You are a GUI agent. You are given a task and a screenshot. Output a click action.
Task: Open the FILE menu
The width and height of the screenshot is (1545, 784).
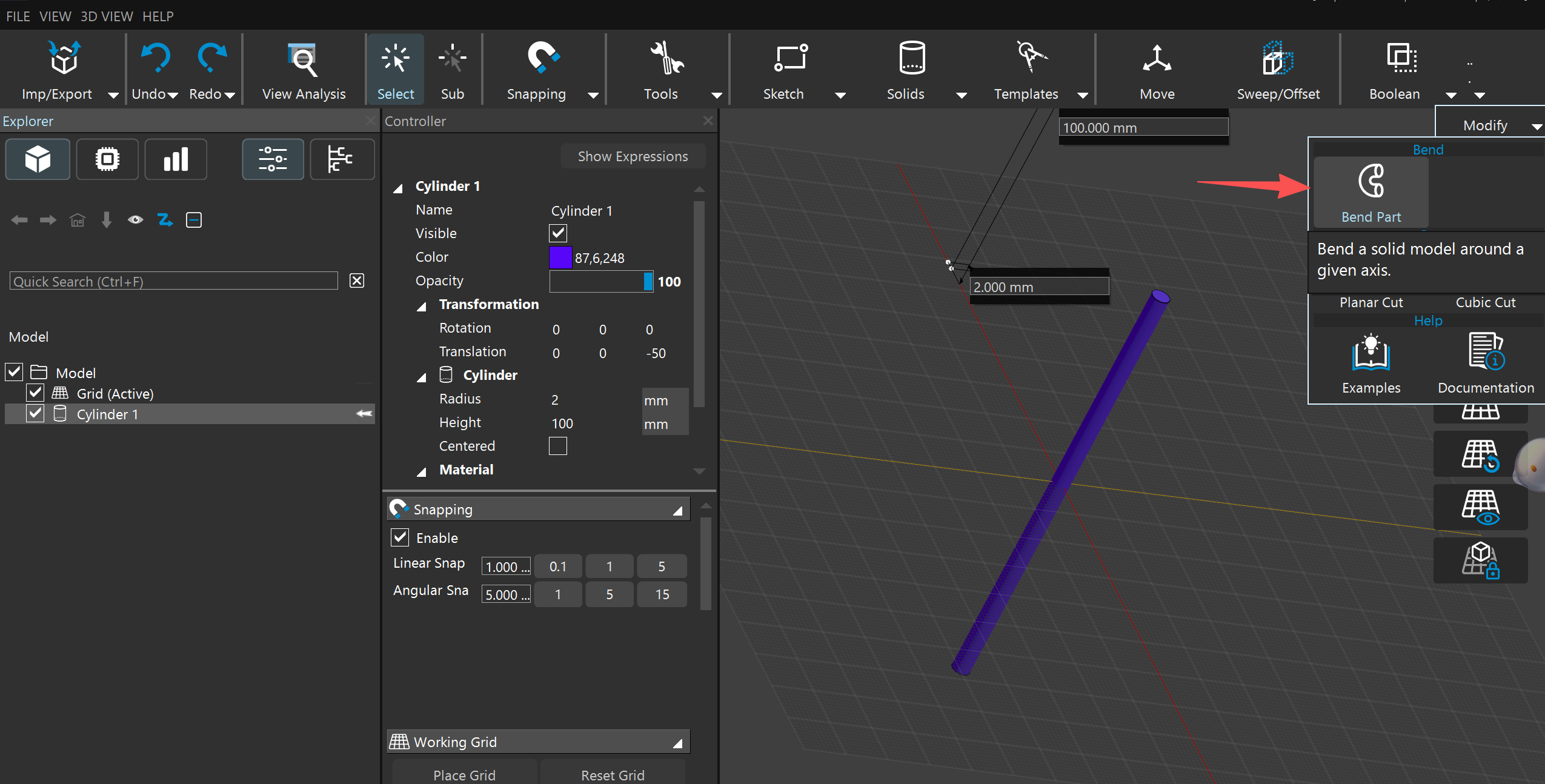[18, 16]
